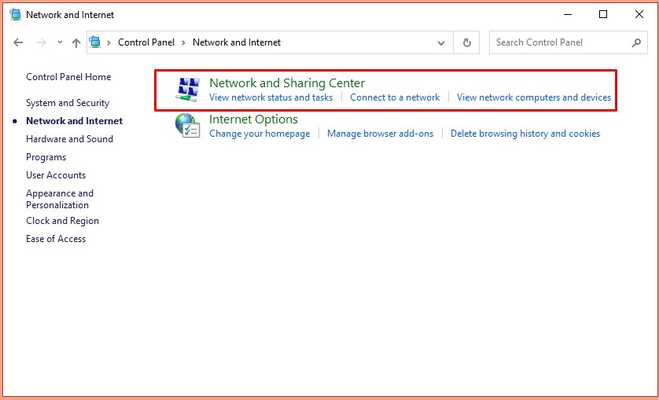
Task: Open Internet Options heading
Action: pos(253,119)
